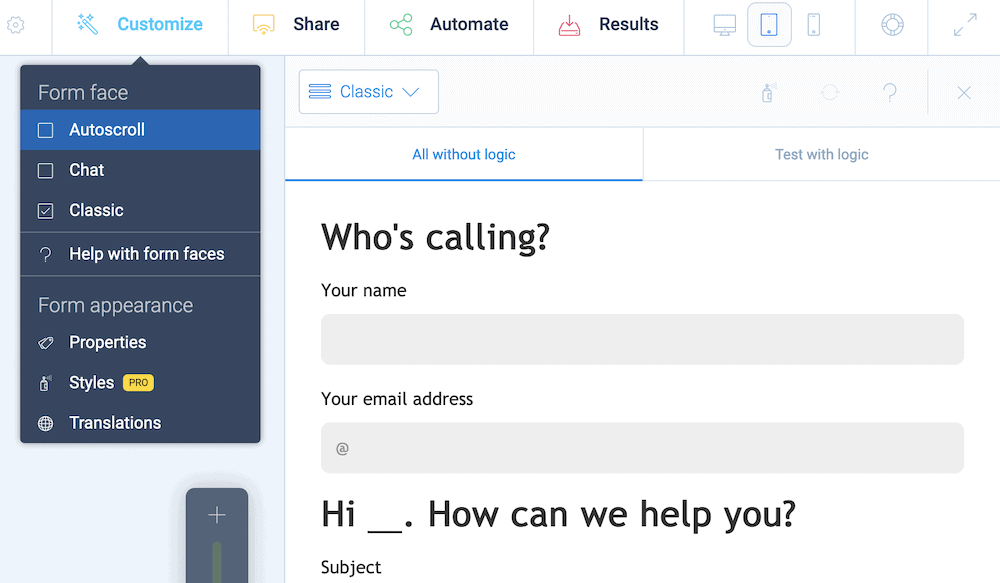This screenshot has height=583, width=1000.
Task: Click the spray-can styles icon in preview toolbar
Action: pyautogui.click(x=768, y=92)
